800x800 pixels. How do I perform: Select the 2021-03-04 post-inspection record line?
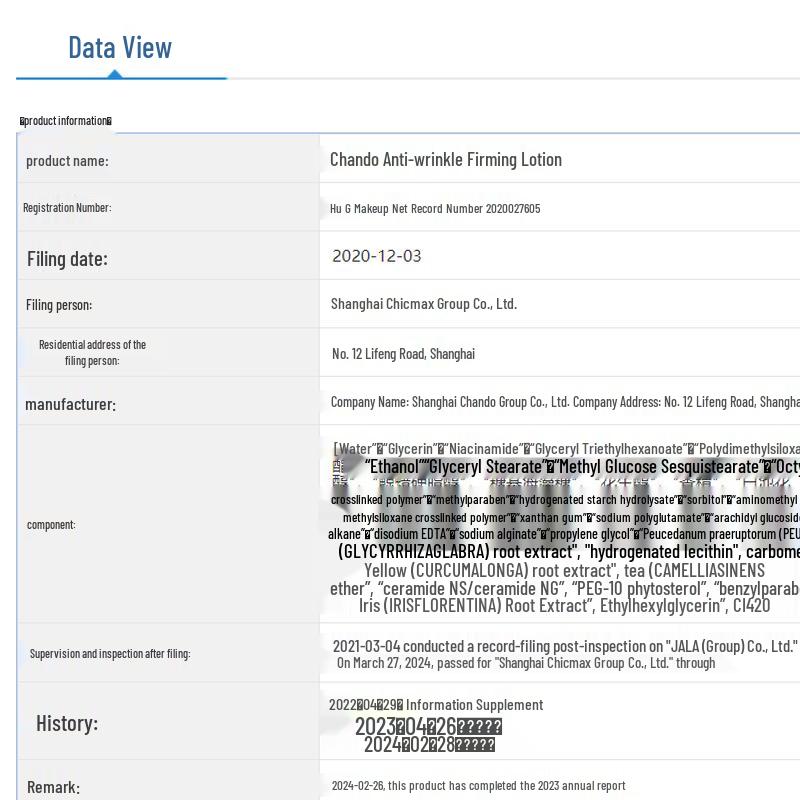565,646
